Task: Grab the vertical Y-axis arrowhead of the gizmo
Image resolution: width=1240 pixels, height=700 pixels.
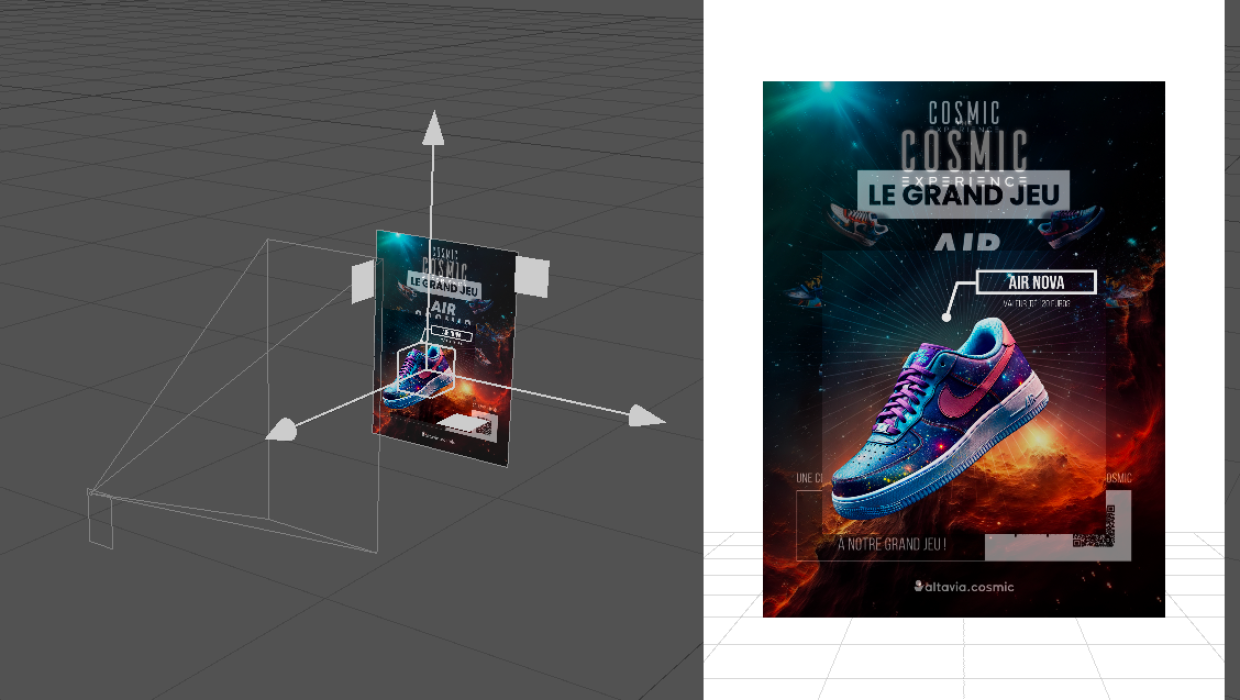Action: click(433, 130)
